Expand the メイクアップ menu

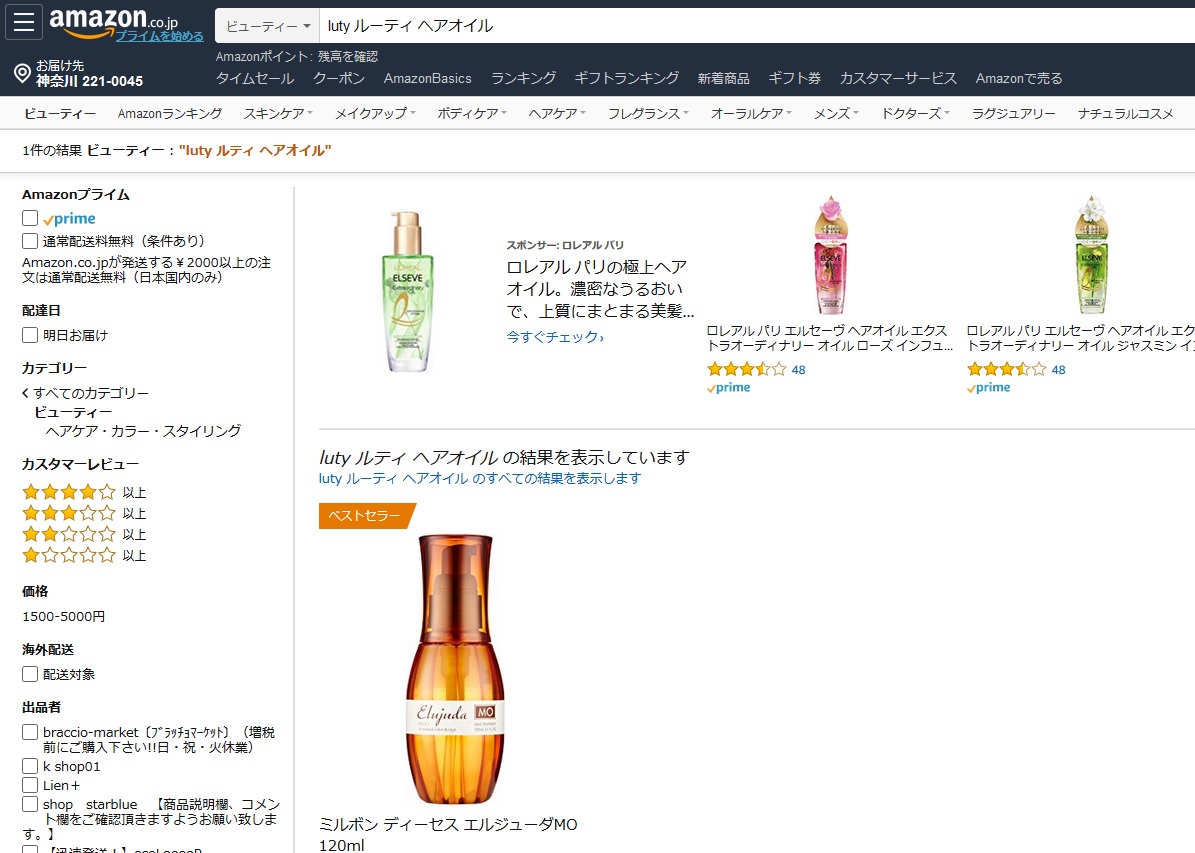click(375, 114)
